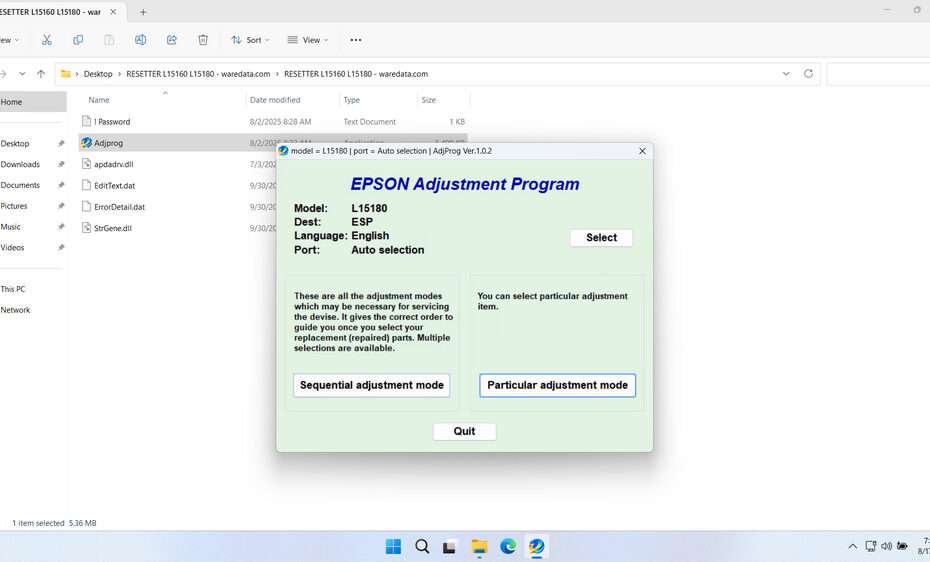
Task: Open Downloads in the navigation pane
Action: point(20,164)
